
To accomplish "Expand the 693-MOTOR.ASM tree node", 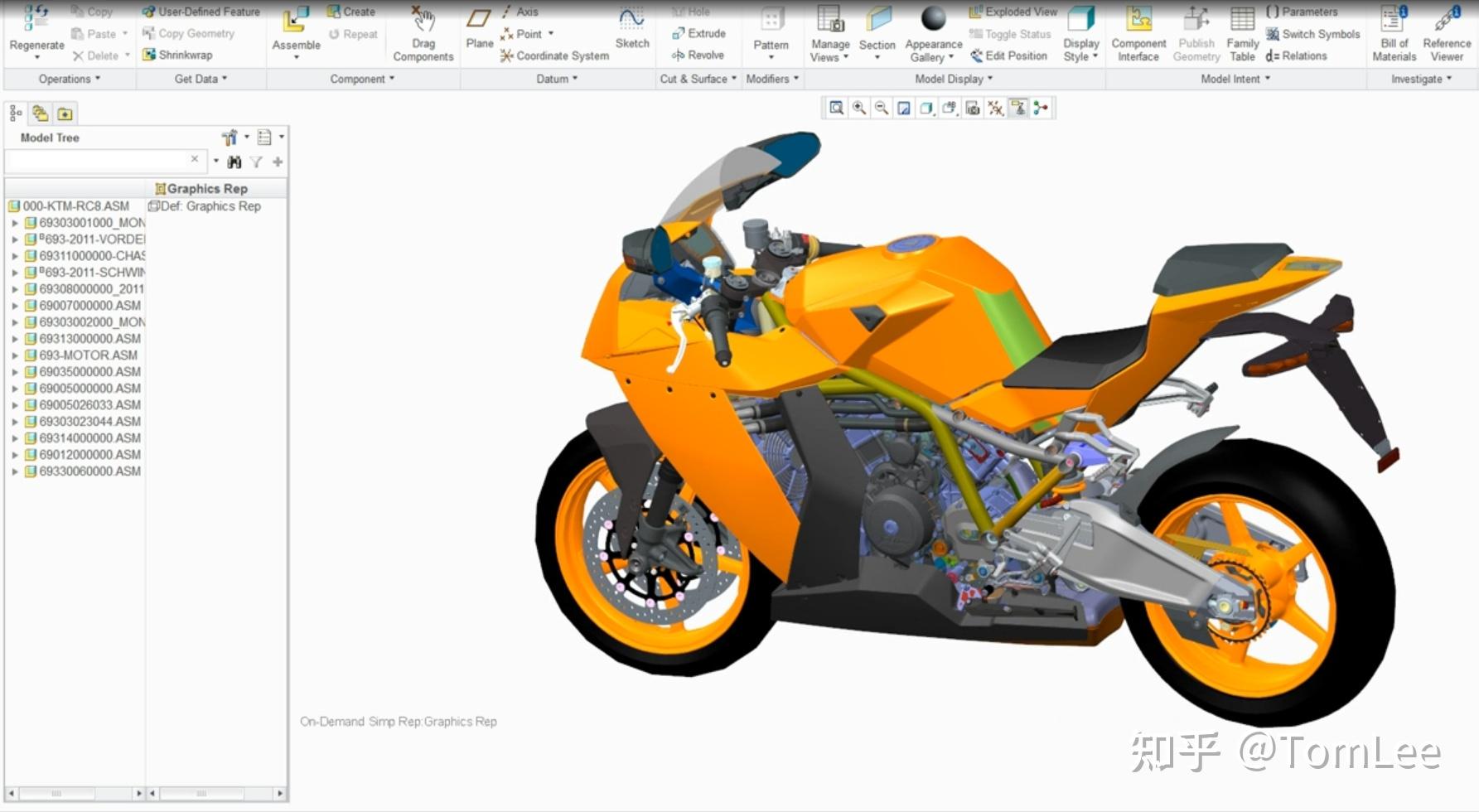I will pyautogui.click(x=15, y=355).
